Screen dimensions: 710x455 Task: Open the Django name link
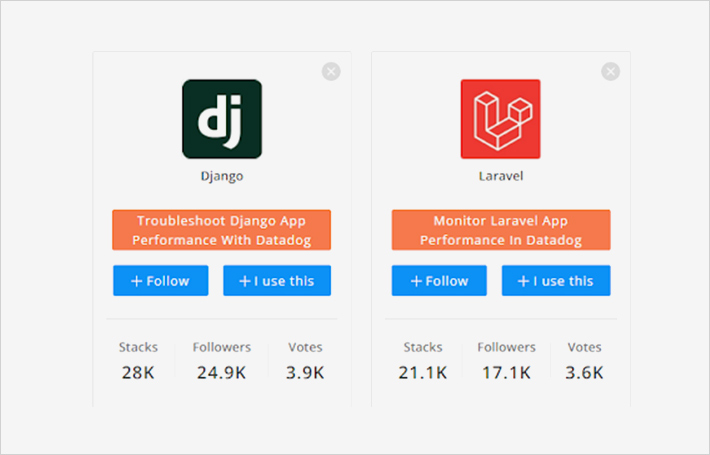[x=222, y=176]
